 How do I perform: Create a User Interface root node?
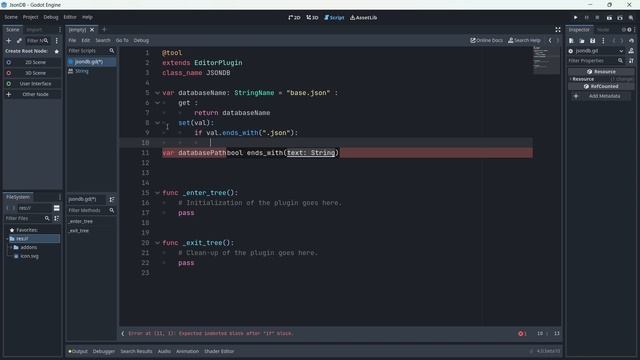point(32,83)
